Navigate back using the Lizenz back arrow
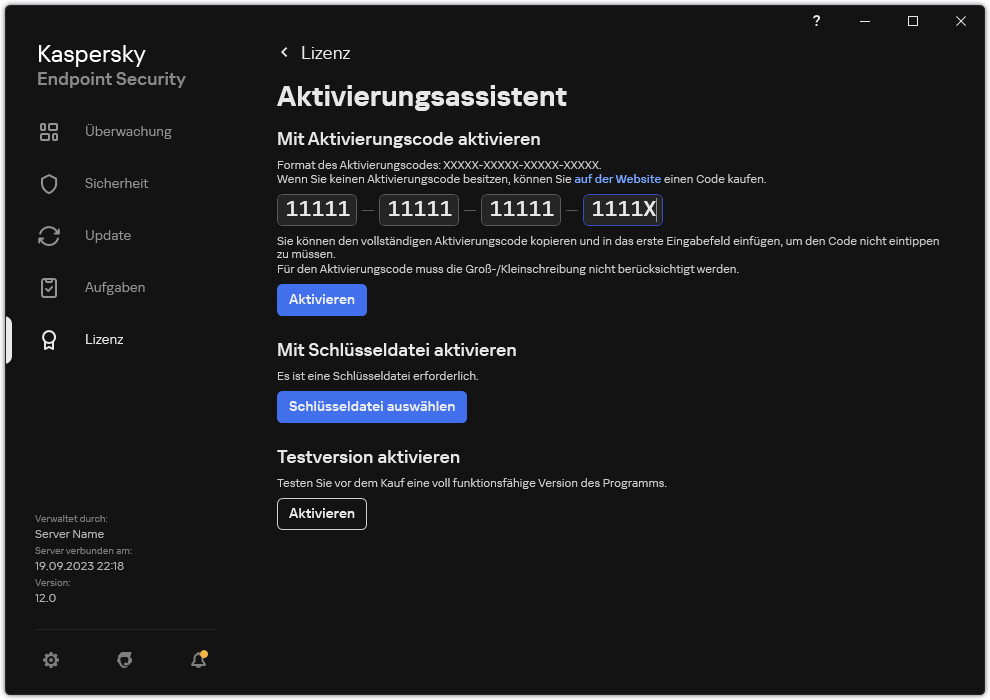The image size is (990, 700). point(284,52)
